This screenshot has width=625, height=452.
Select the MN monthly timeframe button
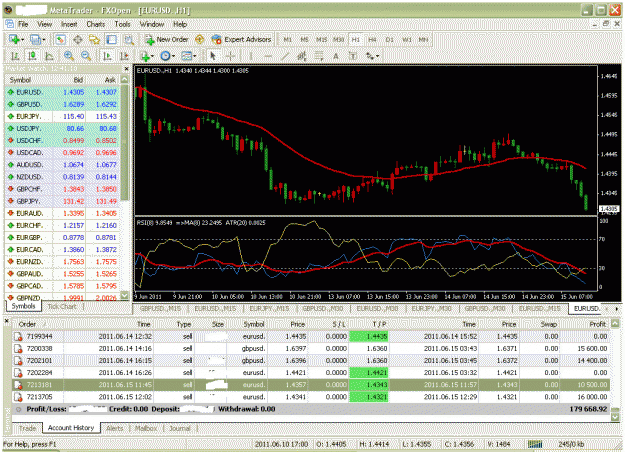tap(423, 39)
